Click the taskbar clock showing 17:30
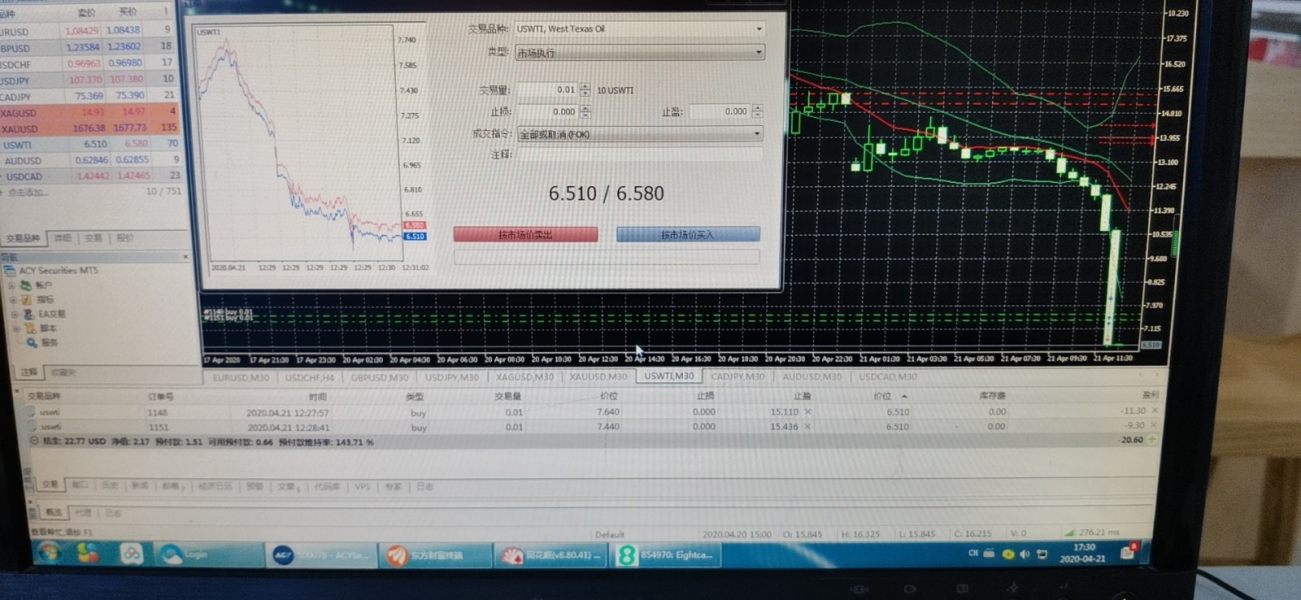The image size is (1301, 600). tap(1084, 553)
